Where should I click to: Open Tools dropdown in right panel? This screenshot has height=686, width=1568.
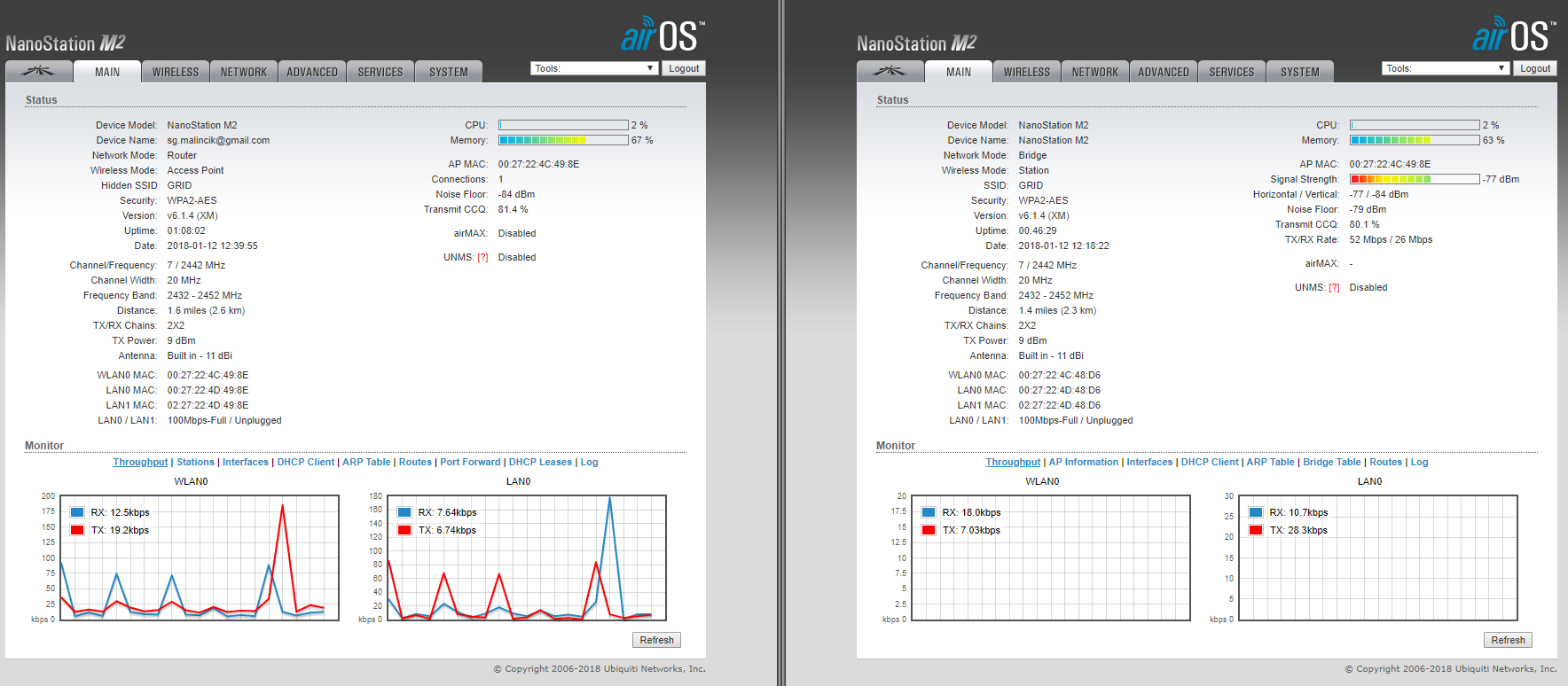click(x=1446, y=68)
